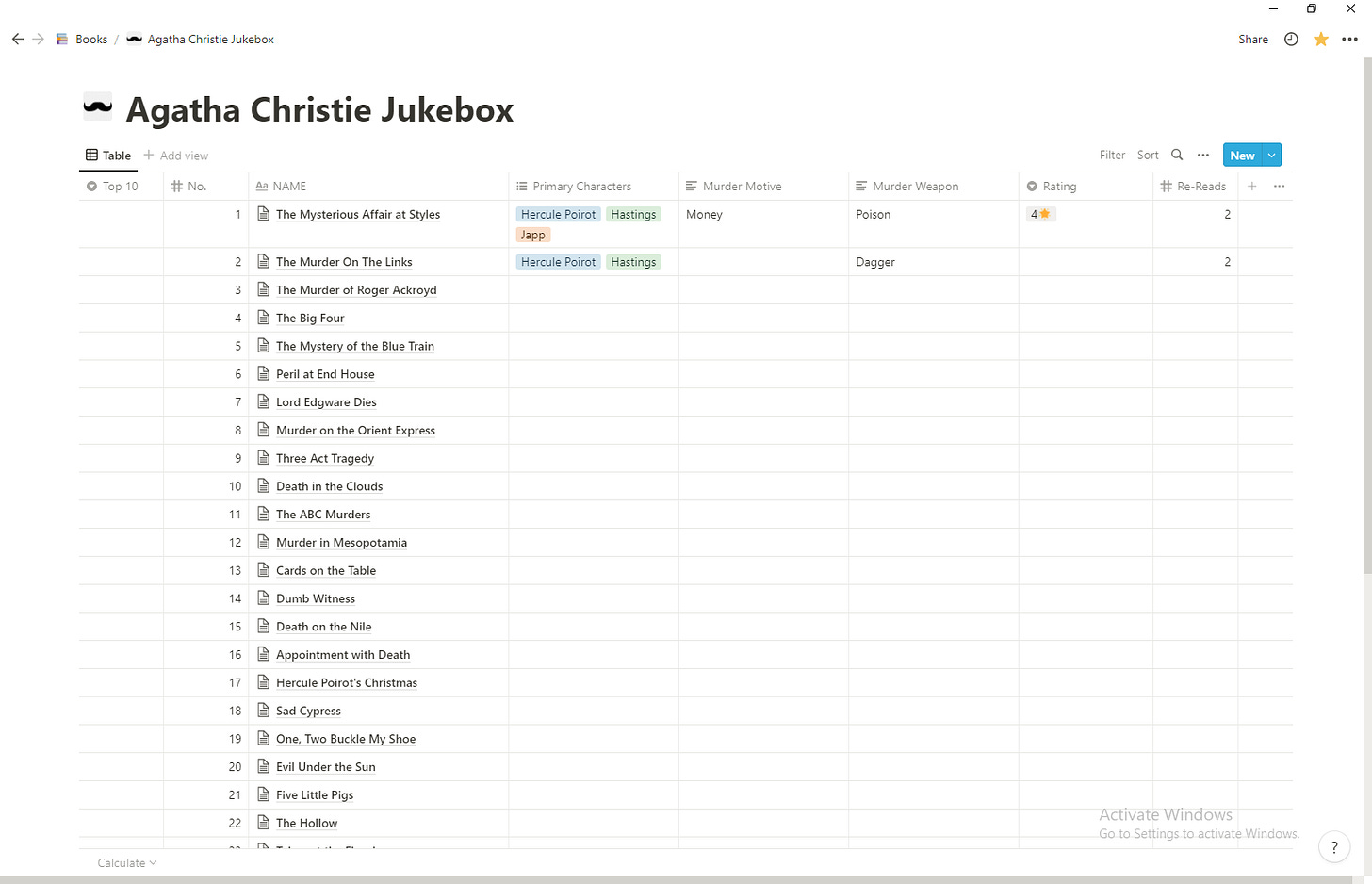
Task: Open the page options three-dots menu
Action: [1349, 39]
